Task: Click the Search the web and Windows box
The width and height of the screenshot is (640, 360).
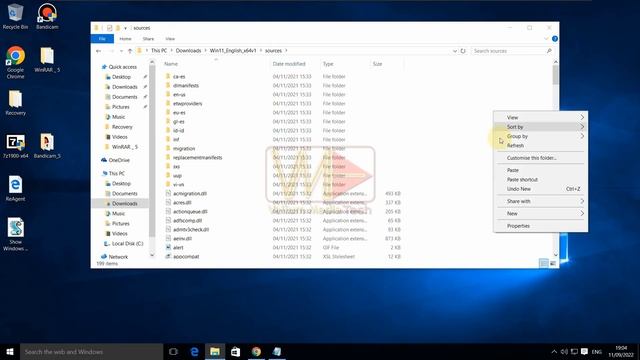Action: point(91,351)
